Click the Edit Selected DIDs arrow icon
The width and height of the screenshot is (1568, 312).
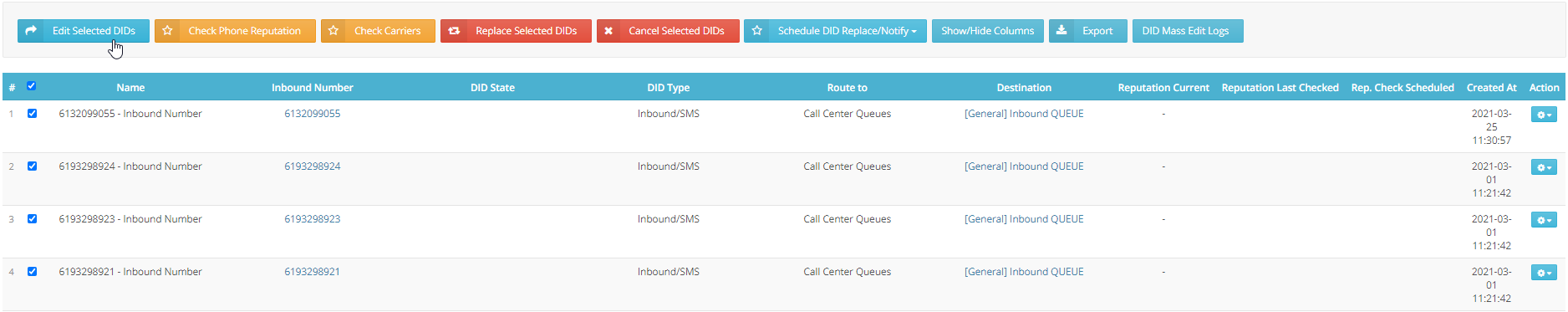pyautogui.click(x=32, y=31)
